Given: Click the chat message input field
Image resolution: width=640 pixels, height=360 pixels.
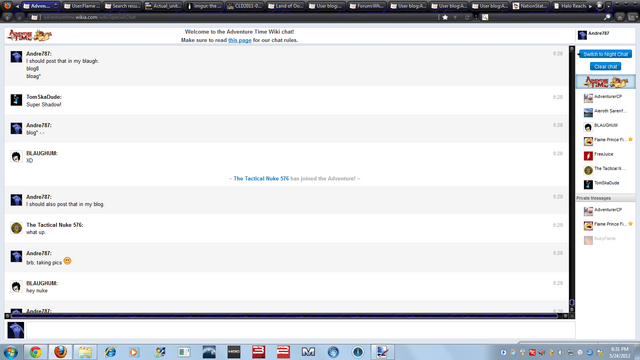Looking at the screenshot, I should [x=301, y=330].
